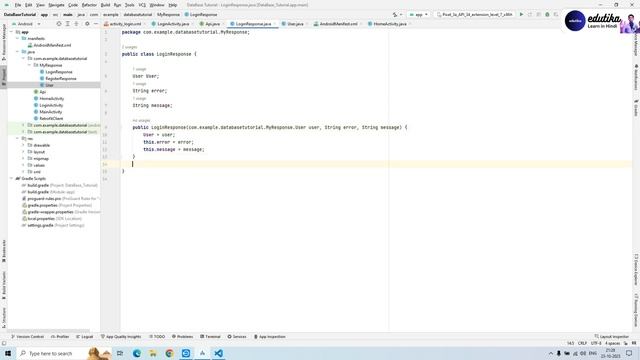
Task: Open Microsoft Edge from the taskbar
Action: tap(137, 353)
